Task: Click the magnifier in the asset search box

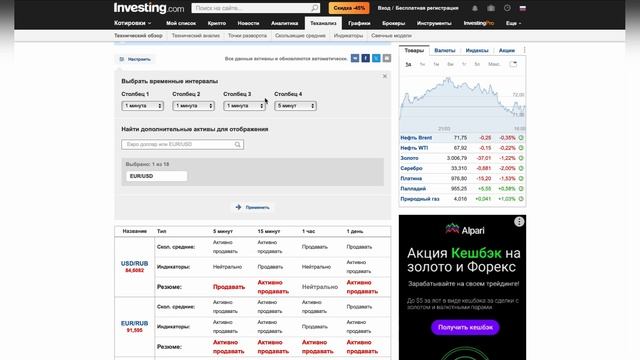Action: (238, 144)
